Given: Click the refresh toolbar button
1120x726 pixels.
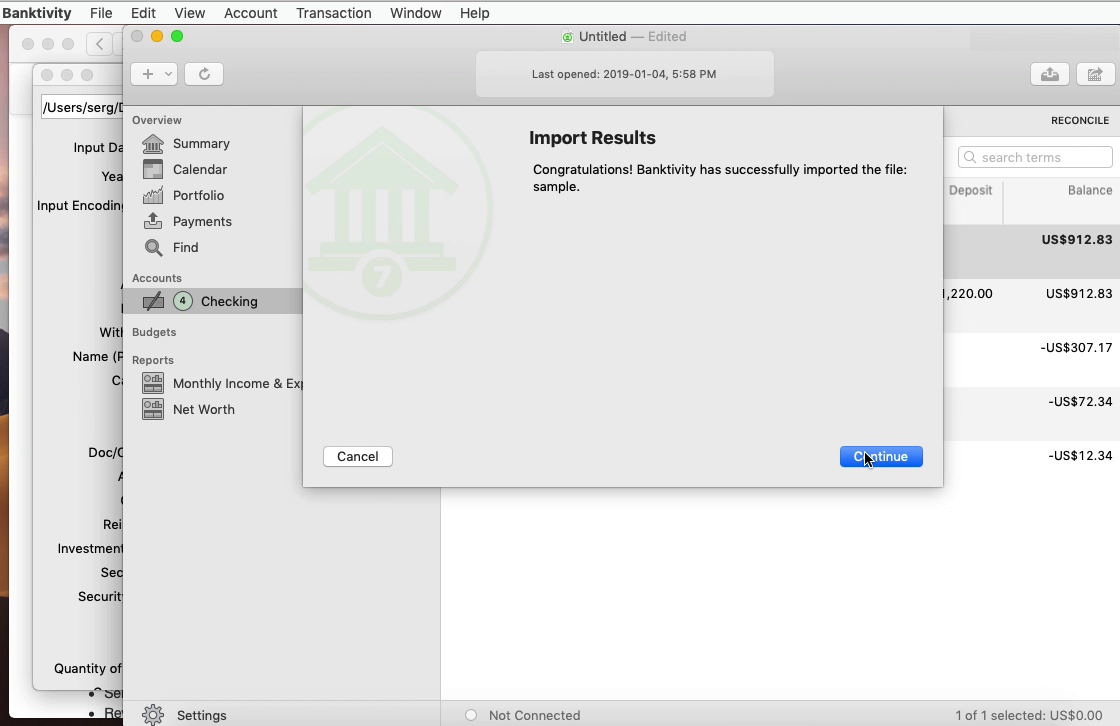Looking at the screenshot, I should point(204,74).
